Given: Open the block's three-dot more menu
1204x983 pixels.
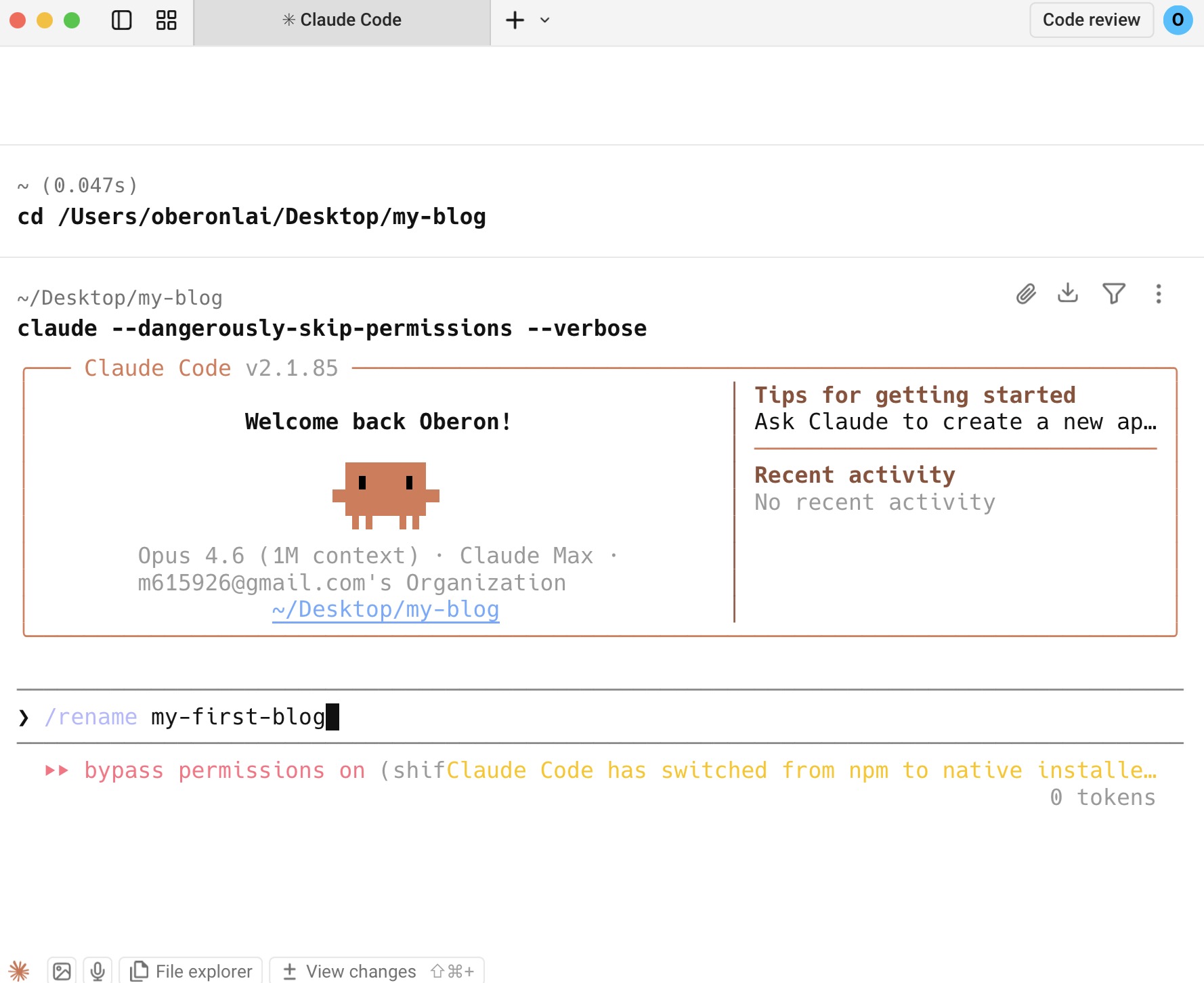Looking at the screenshot, I should pyautogui.click(x=1159, y=294).
